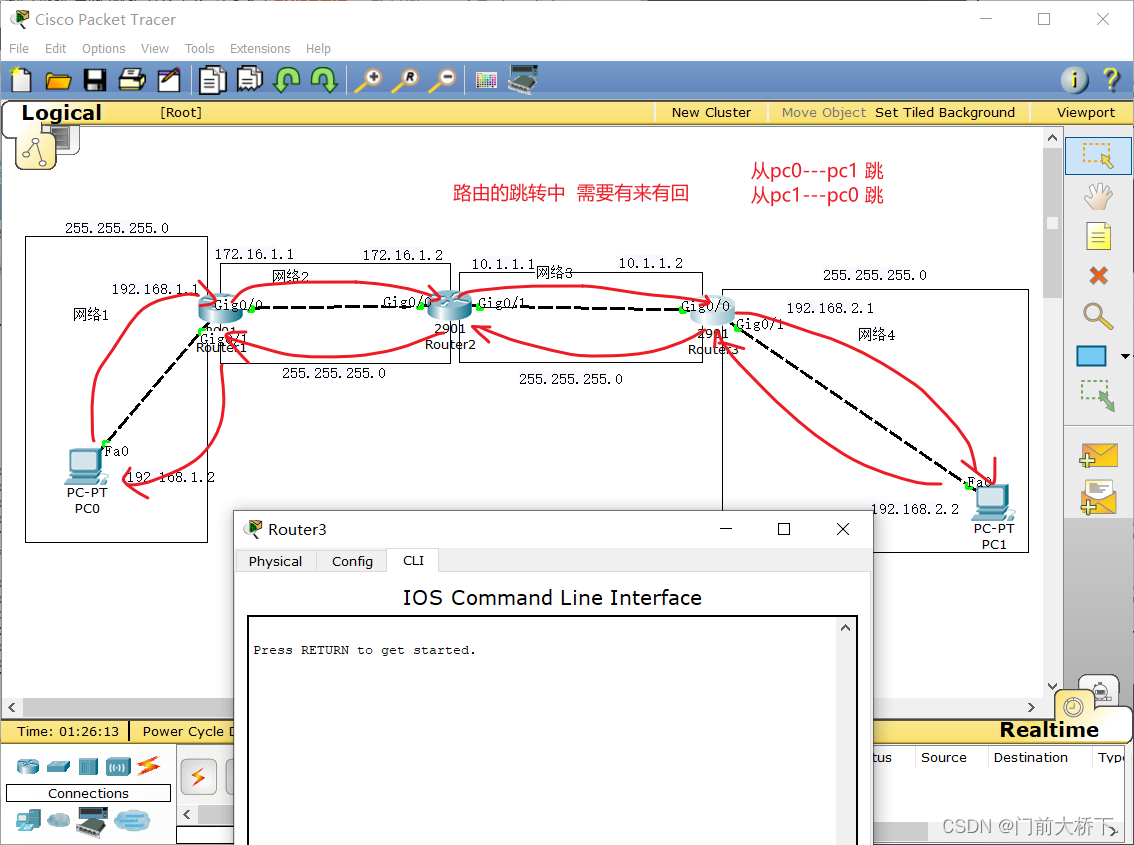
Task: Click Power Cycle Devices button
Action: click(188, 731)
